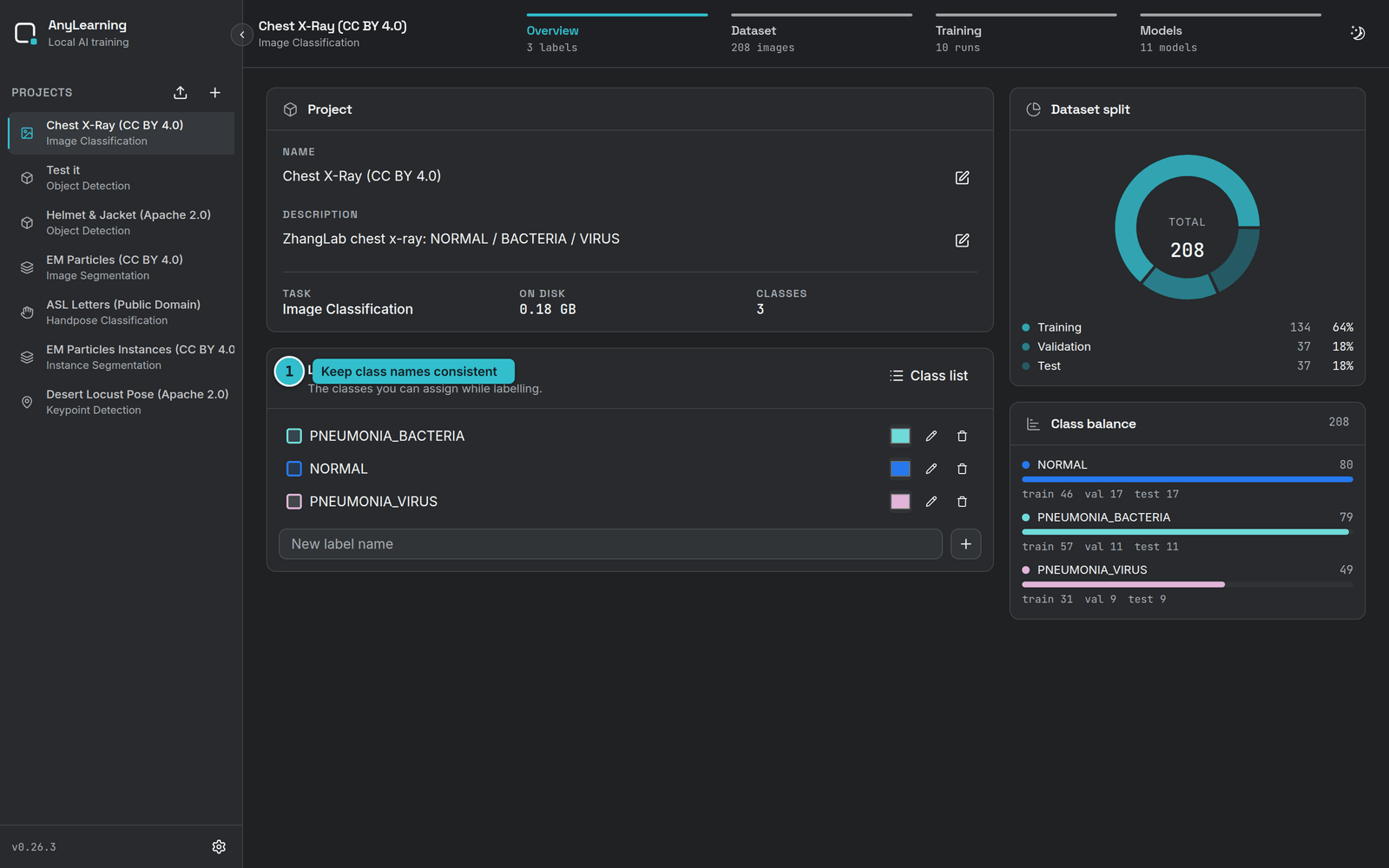Click the AnyLearning logo icon
The height and width of the screenshot is (868, 1389).
click(x=26, y=34)
